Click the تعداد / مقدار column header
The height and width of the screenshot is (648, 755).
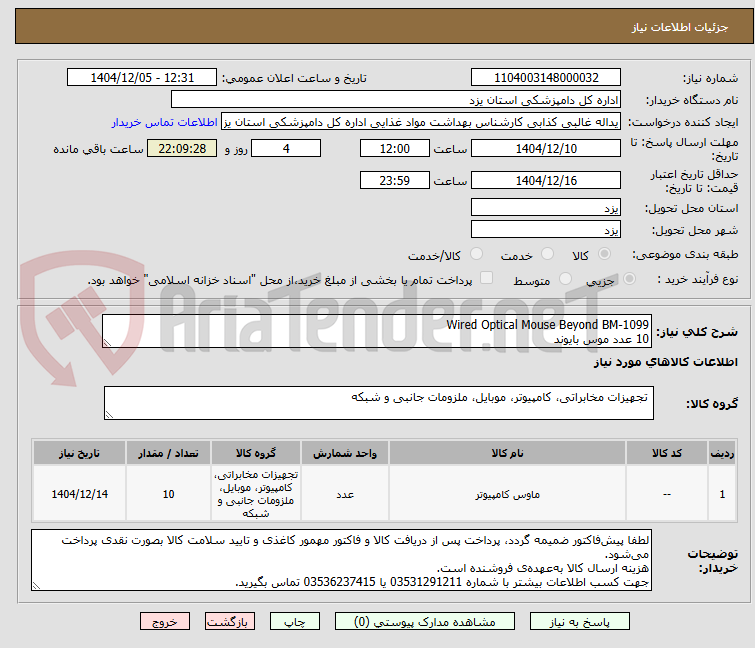click(168, 453)
